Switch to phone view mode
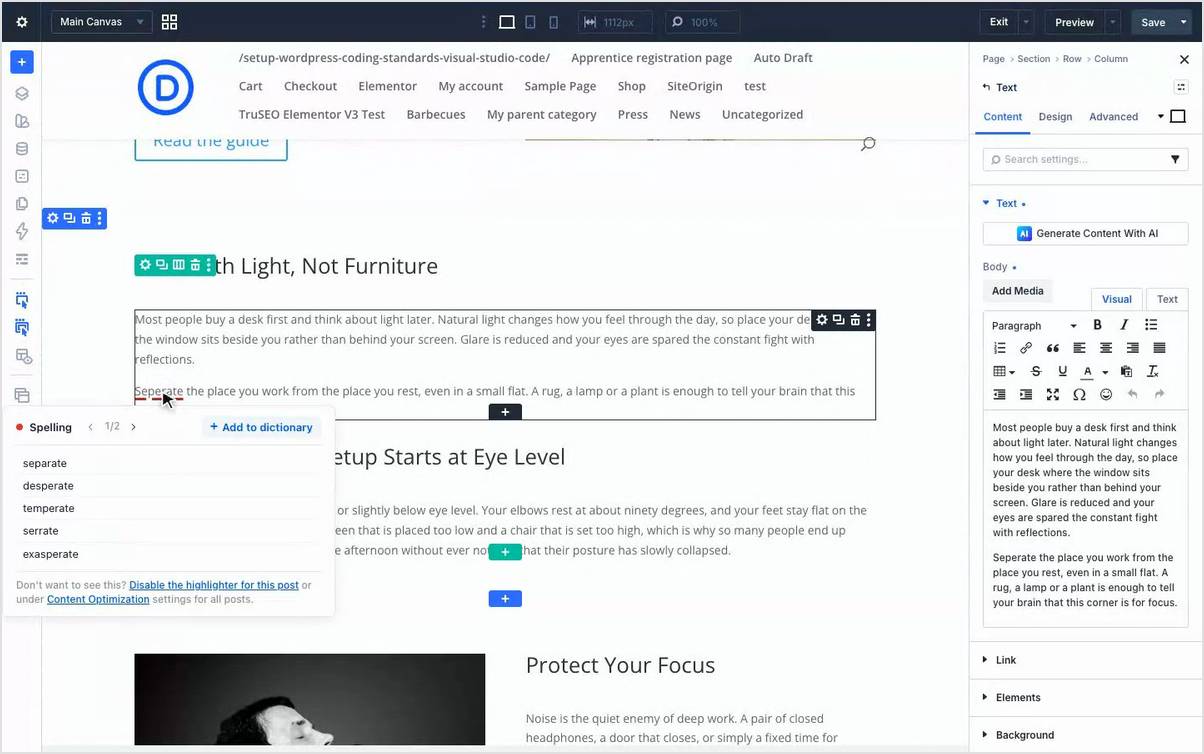 point(554,22)
